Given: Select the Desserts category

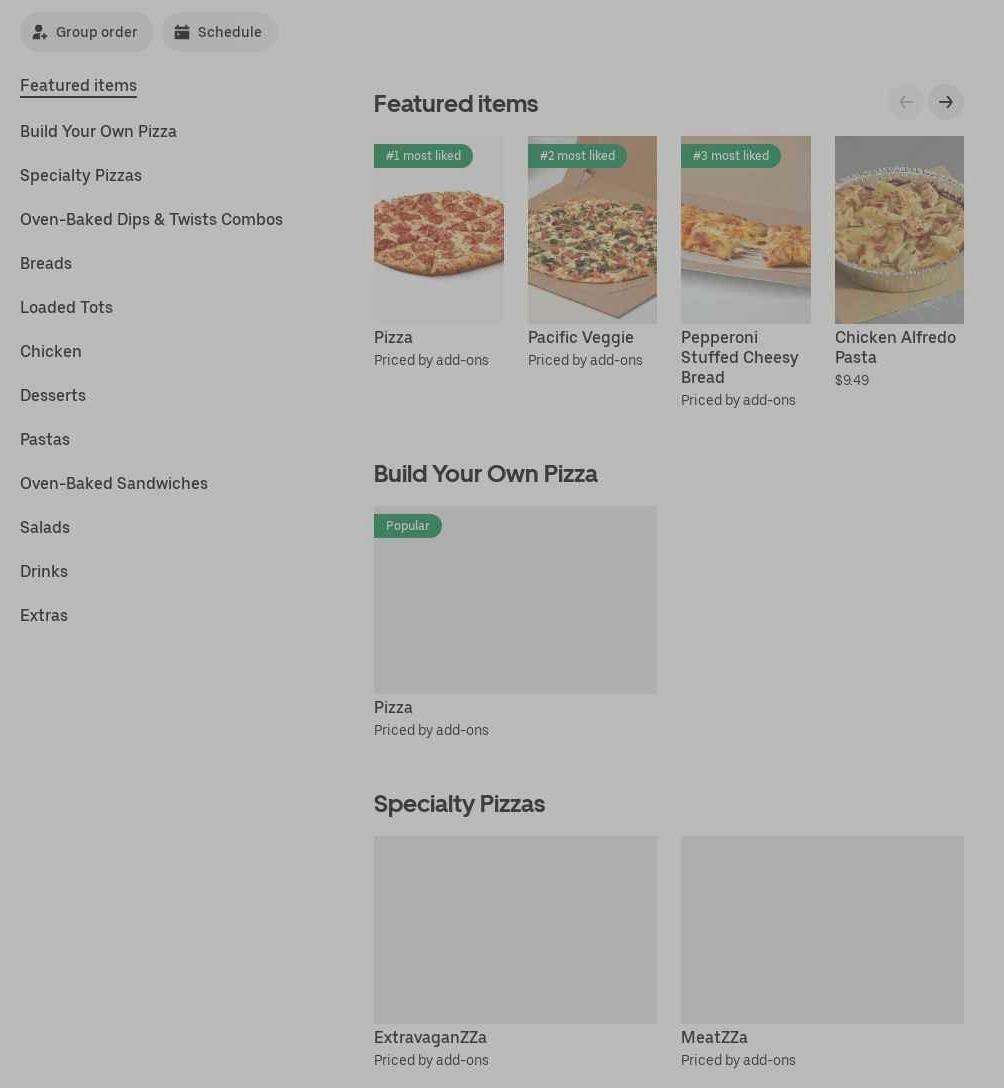Looking at the screenshot, I should click(x=53, y=395).
